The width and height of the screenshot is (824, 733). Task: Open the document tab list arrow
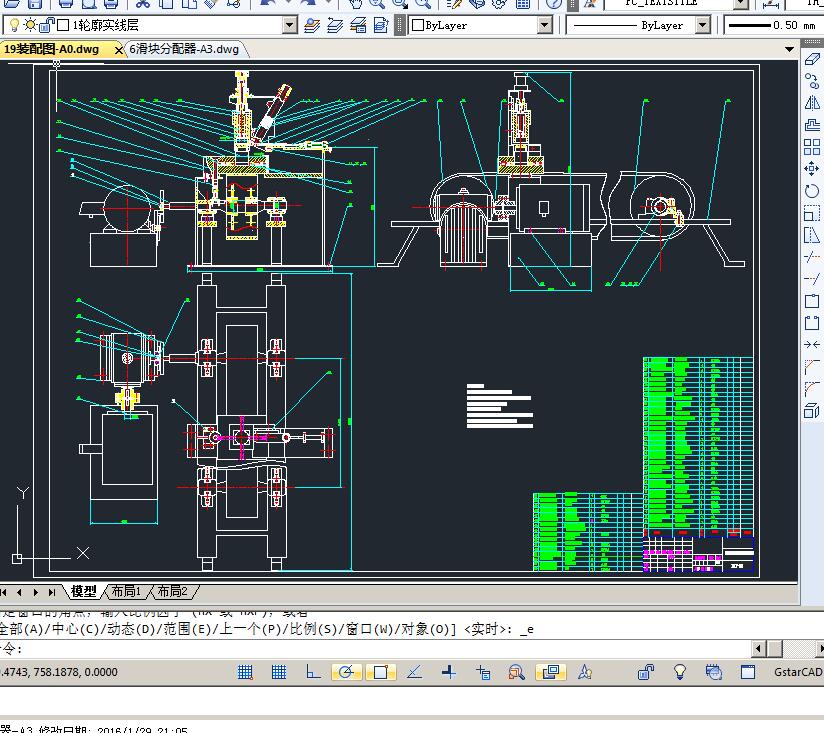point(789,49)
